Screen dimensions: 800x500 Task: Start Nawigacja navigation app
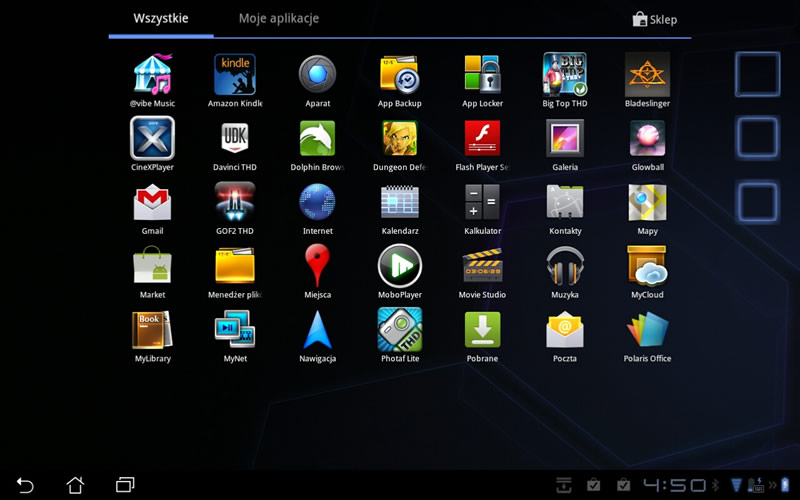point(317,330)
